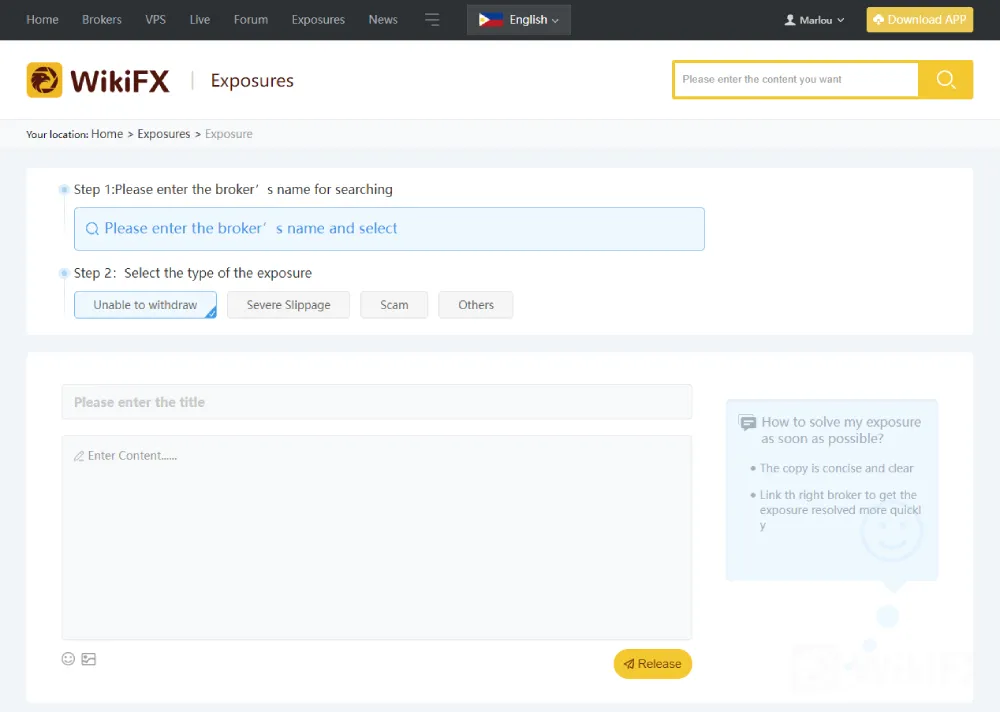
Task: Focus the broker name search field
Action: click(x=389, y=229)
